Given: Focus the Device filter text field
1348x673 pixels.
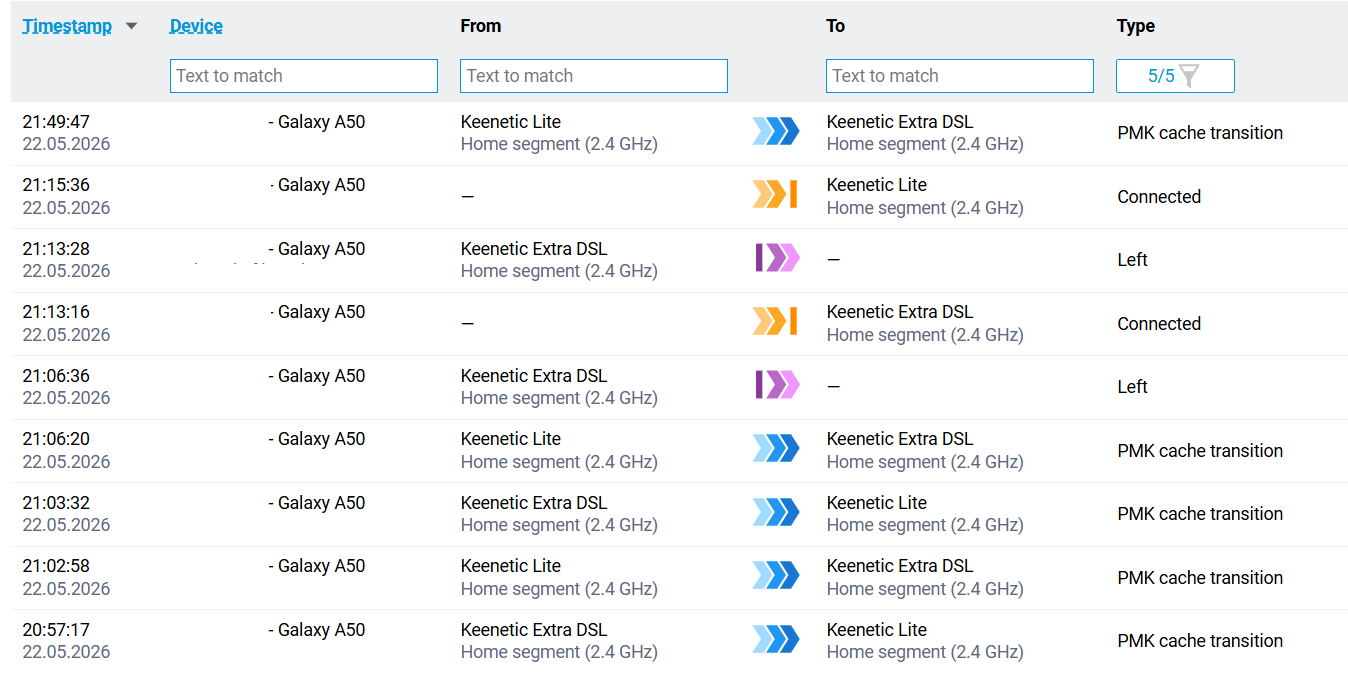Looking at the screenshot, I should (304, 76).
